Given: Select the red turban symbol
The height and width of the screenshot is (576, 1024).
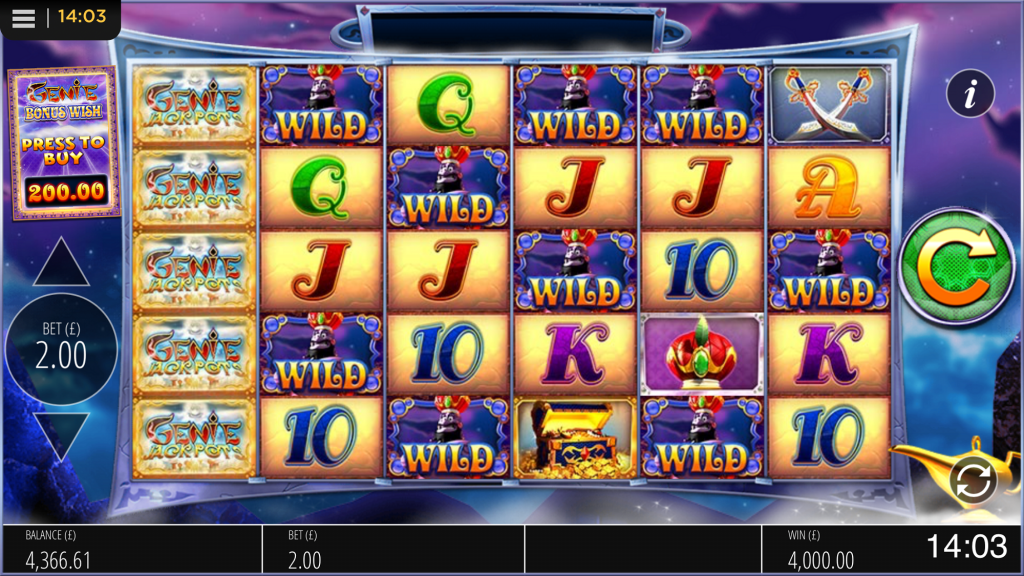Looking at the screenshot, I should click(x=701, y=355).
